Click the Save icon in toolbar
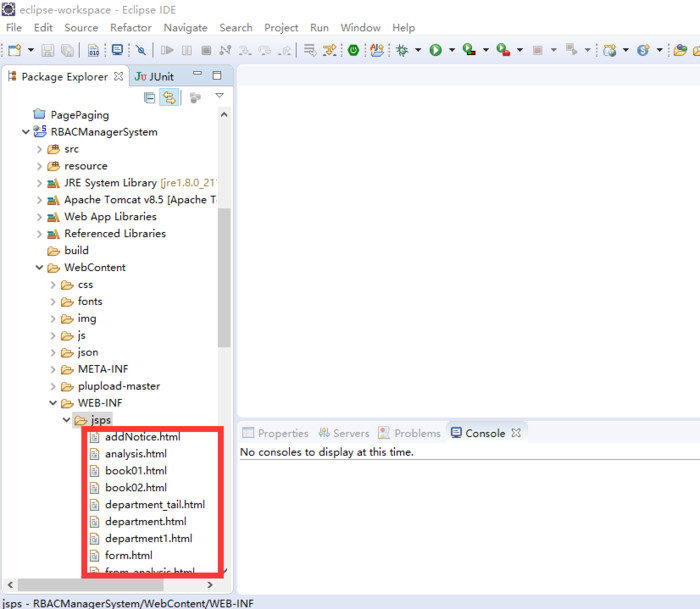The height and width of the screenshot is (609, 700). 48,50
